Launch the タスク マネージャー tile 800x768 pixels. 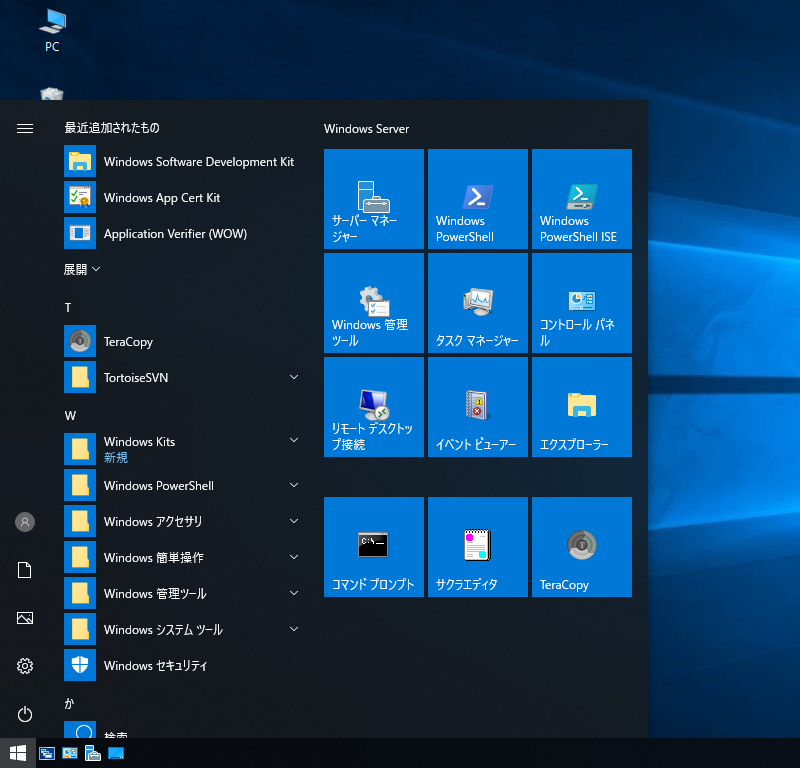(478, 303)
